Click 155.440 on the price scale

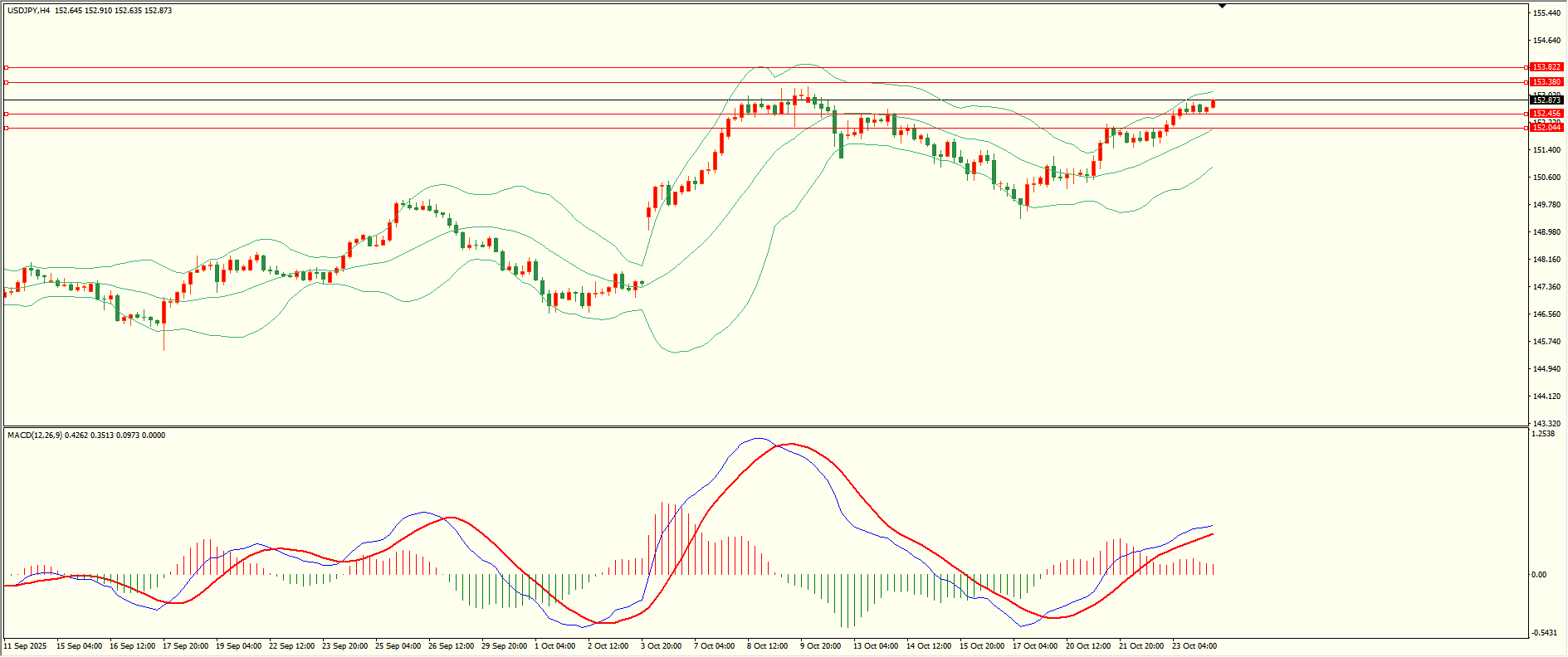(x=1546, y=13)
